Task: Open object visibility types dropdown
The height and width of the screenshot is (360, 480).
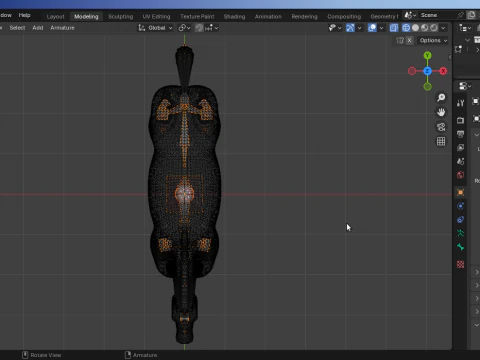Action: pyautogui.click(x=335, y=28)
